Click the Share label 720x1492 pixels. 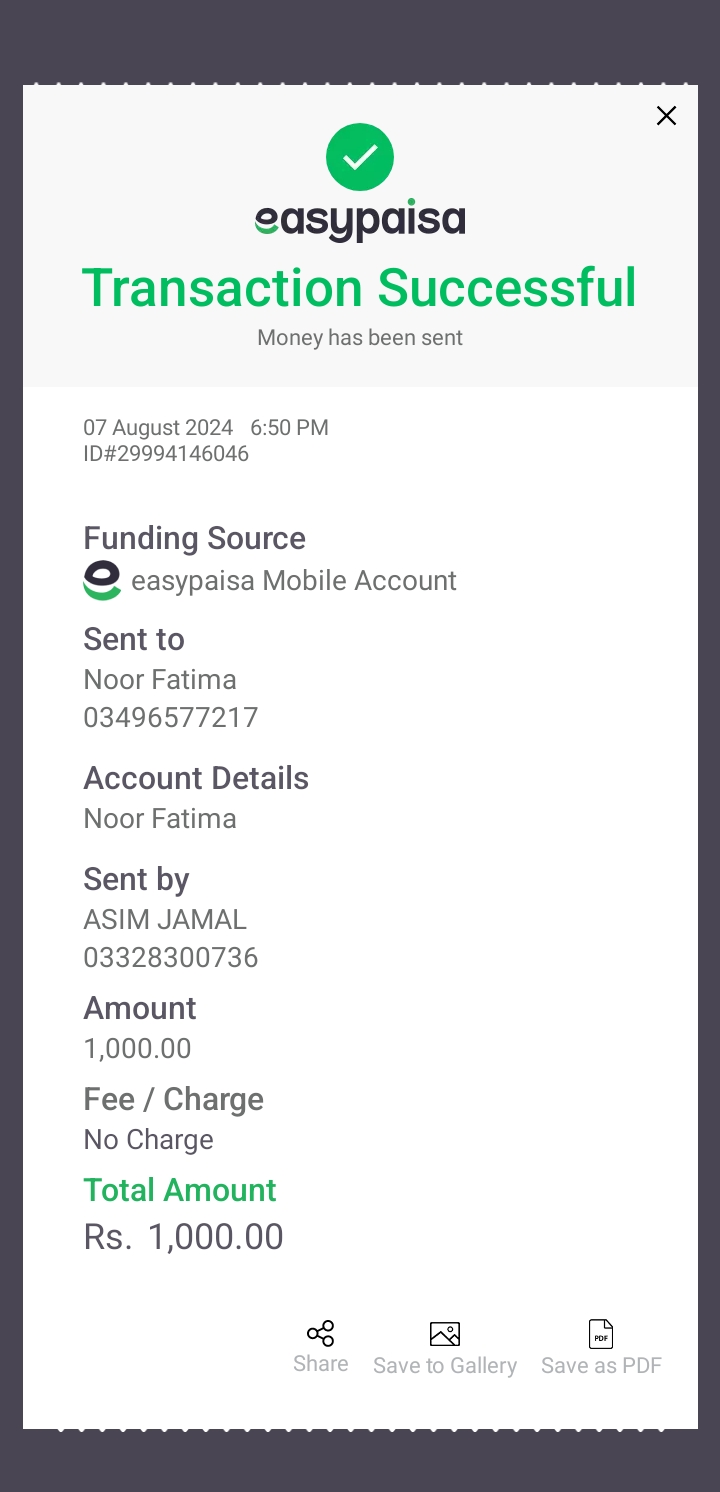click(321, 1364)
